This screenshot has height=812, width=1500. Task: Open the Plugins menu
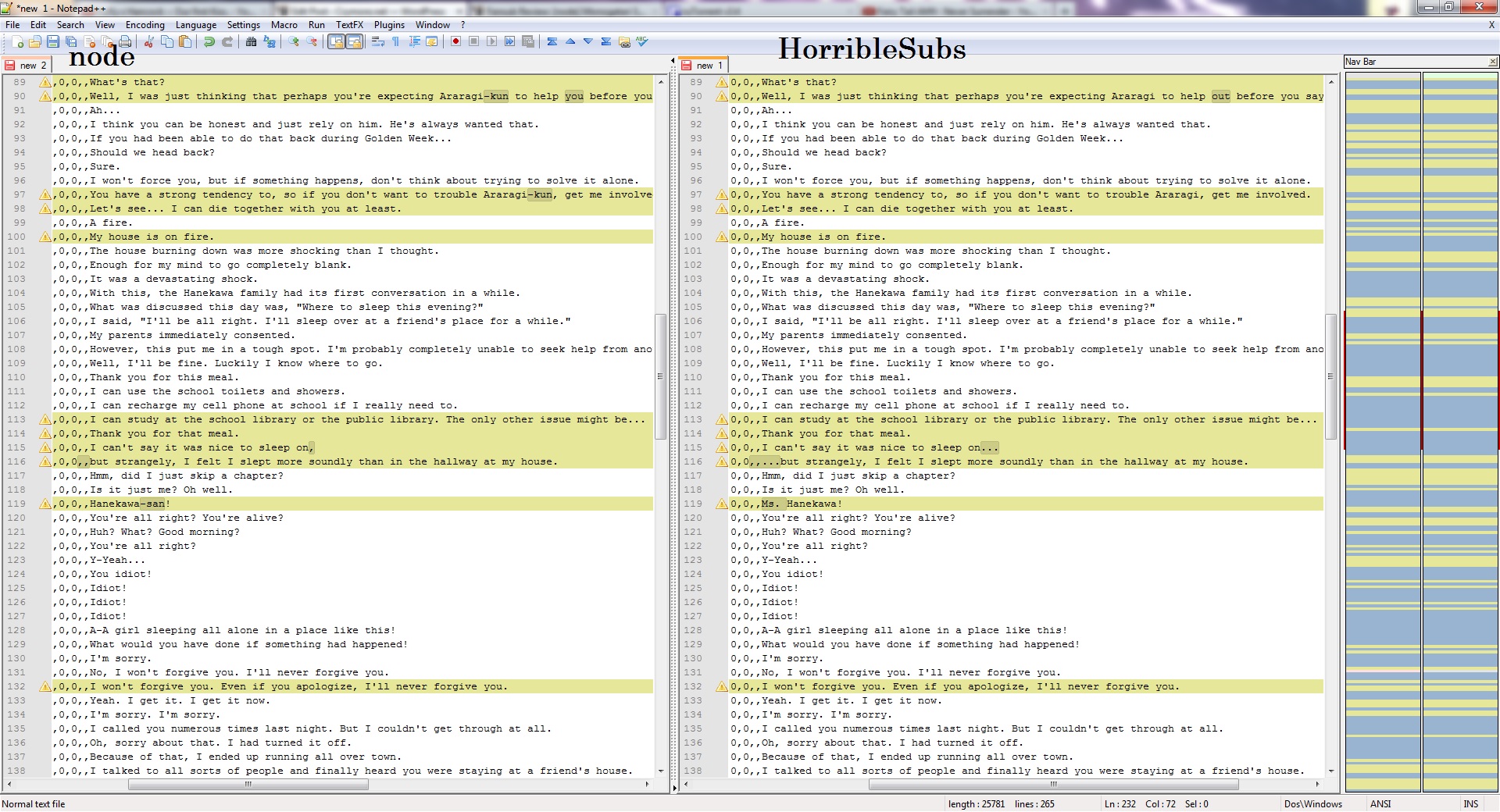[389, 25]
